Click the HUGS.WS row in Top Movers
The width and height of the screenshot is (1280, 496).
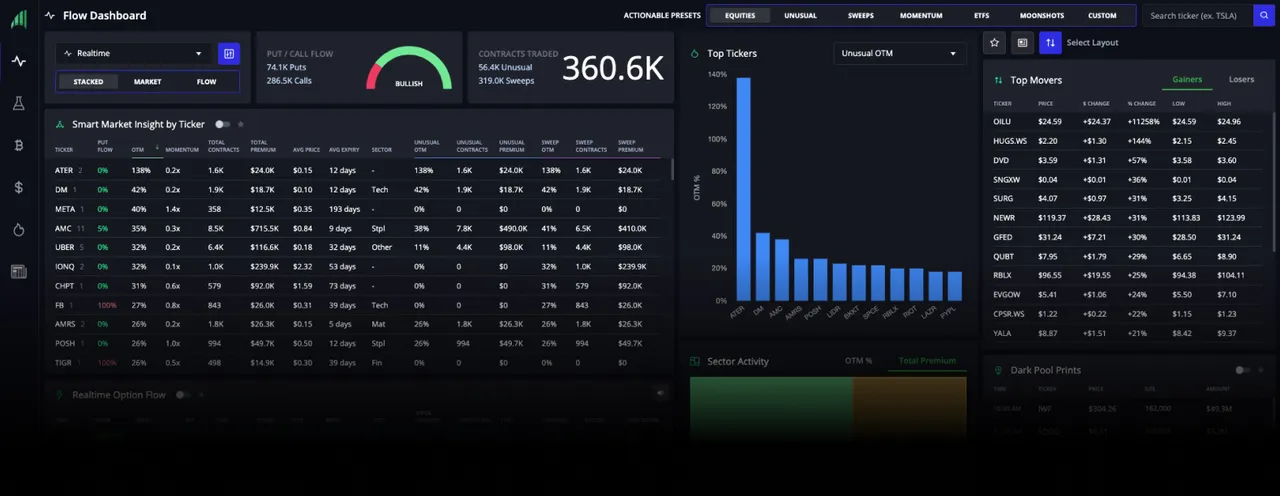[1129, 141]
